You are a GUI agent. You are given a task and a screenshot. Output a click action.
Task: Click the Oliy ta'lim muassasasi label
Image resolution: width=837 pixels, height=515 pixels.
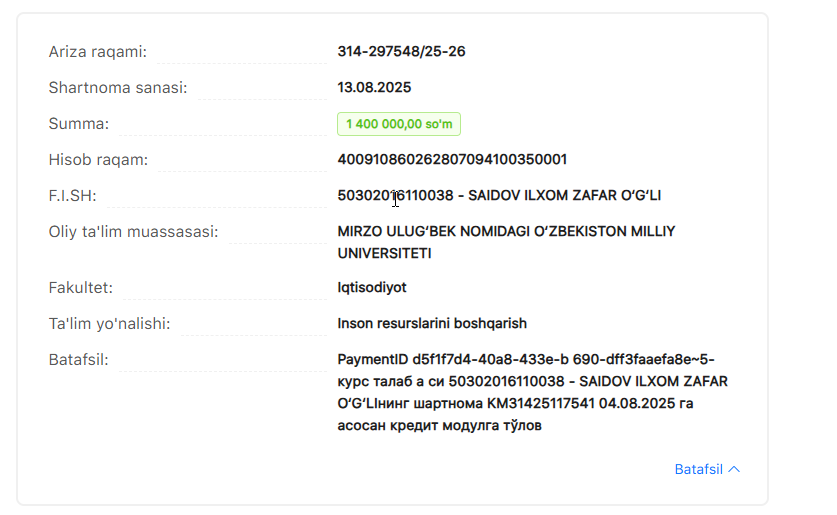133,231
